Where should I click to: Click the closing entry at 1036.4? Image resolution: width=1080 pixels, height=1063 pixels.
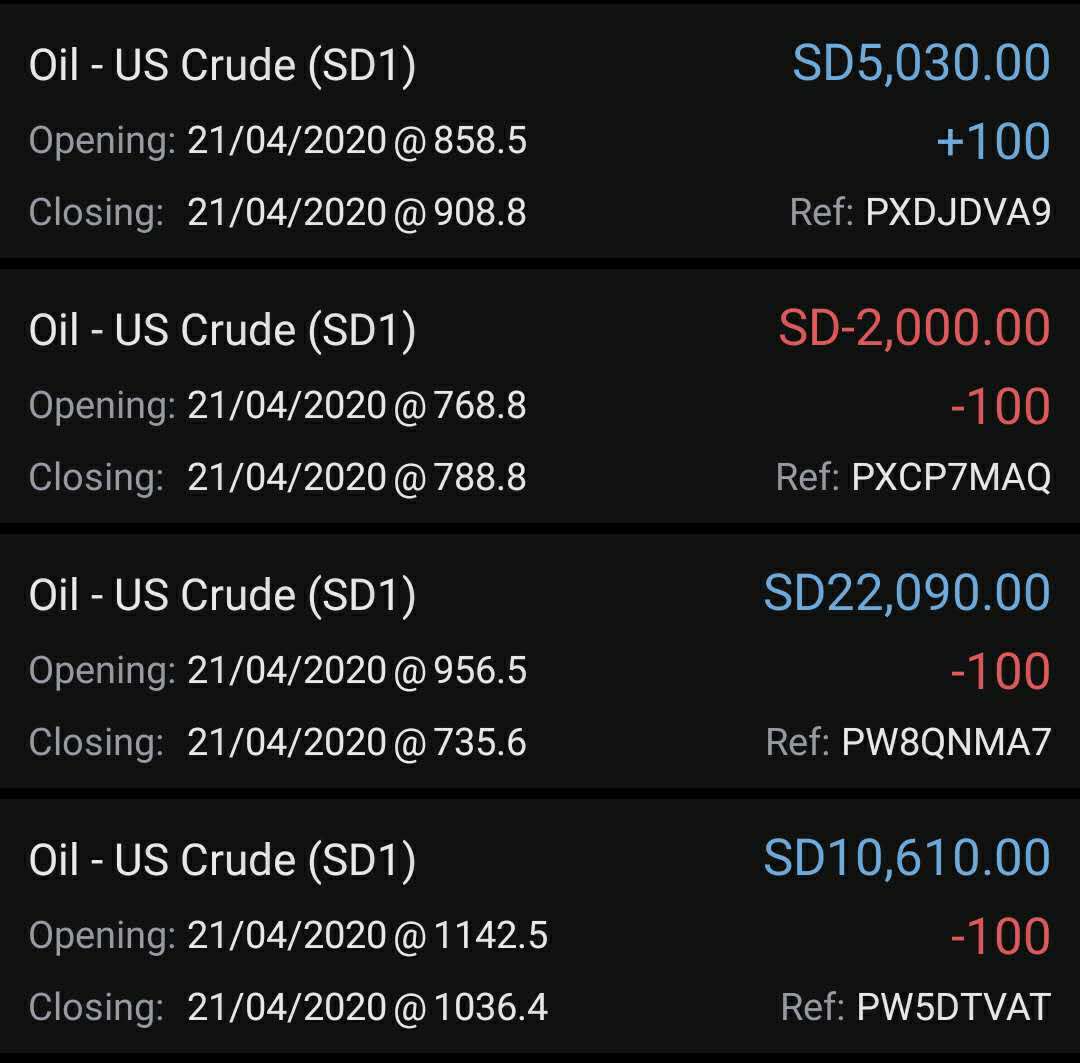tap(367, 1007)
